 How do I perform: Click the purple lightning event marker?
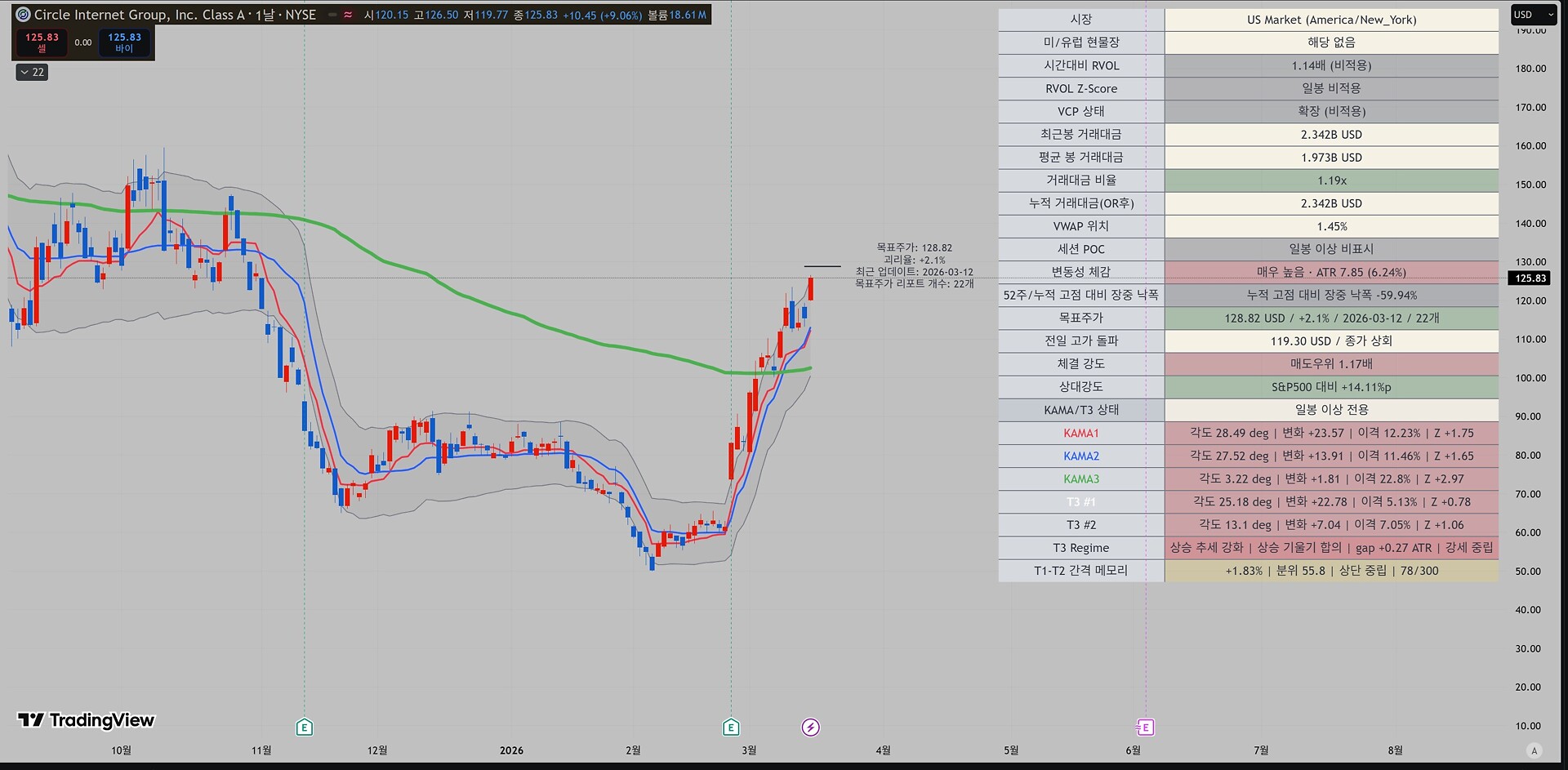[x=810, y=727]
